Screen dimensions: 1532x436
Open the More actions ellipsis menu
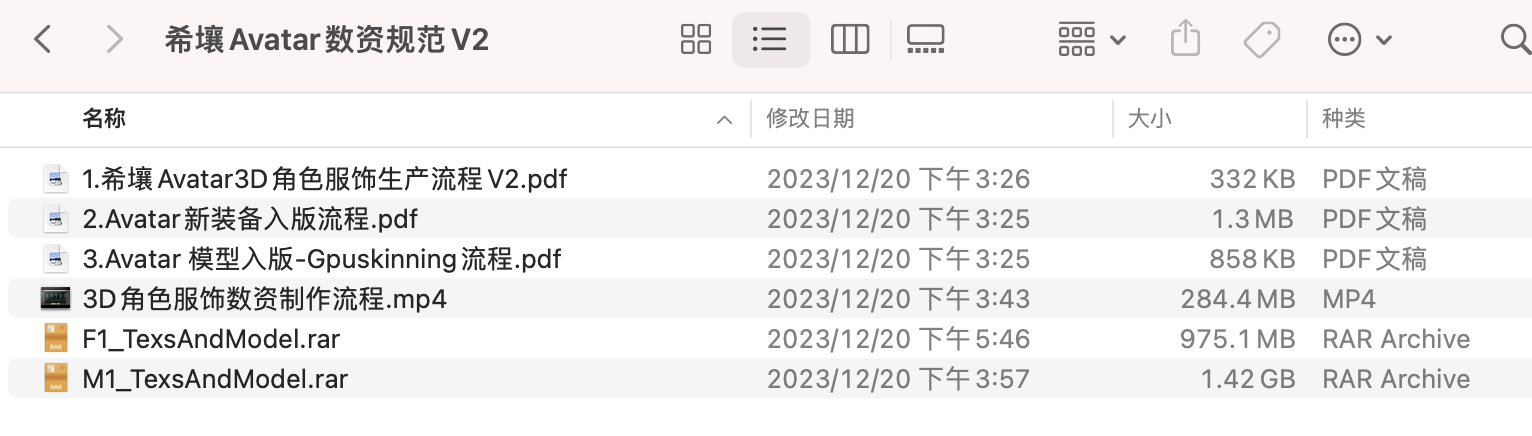1359,40
